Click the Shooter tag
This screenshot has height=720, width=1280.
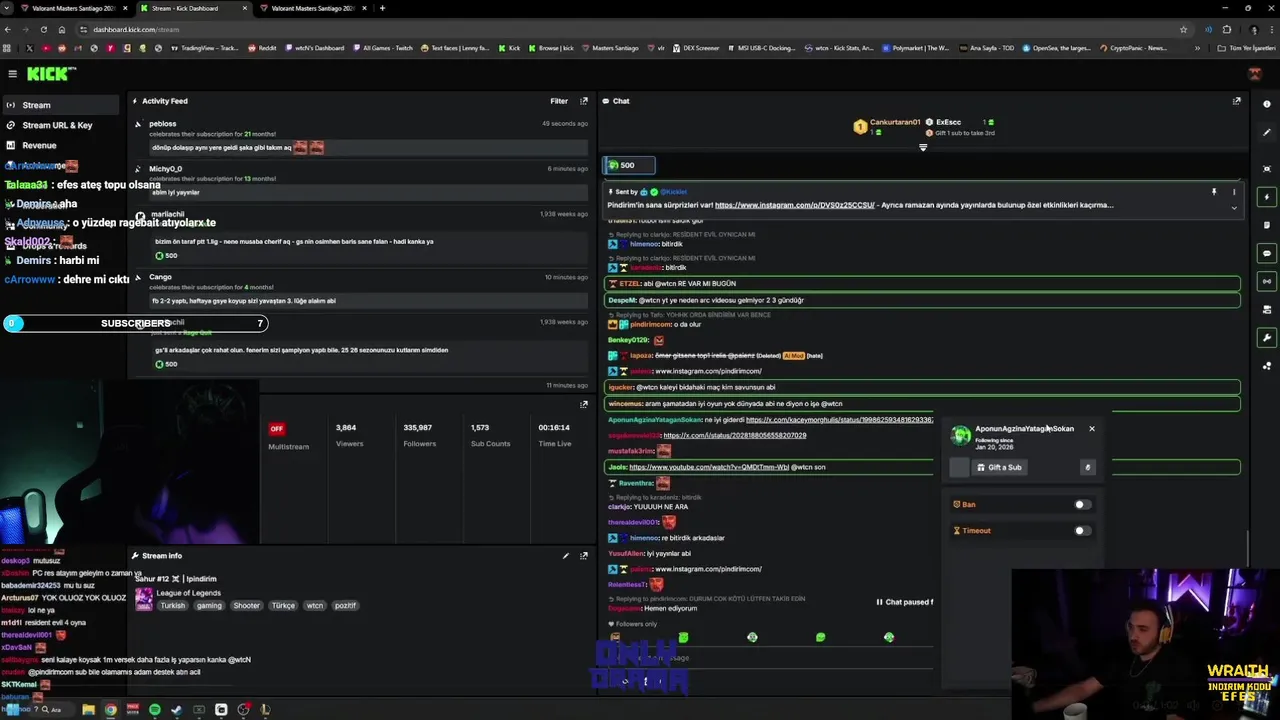tap(246, 606)
